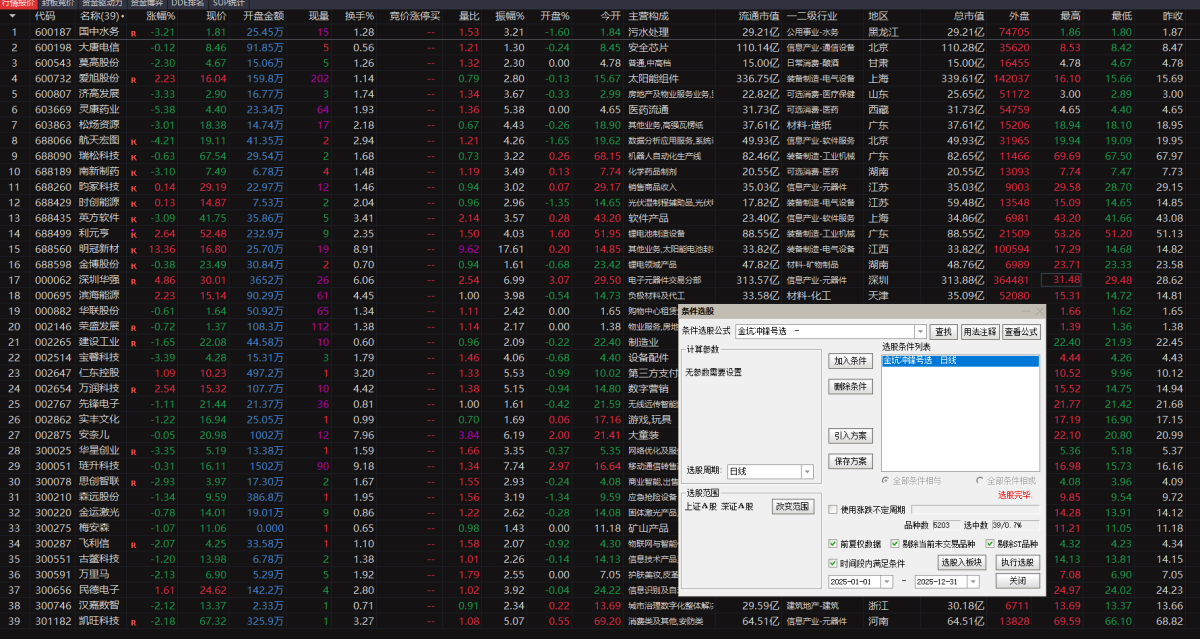Sort by the 涨幅% column header
Screen dimensions: 1200x639
(x=161, y=17)
